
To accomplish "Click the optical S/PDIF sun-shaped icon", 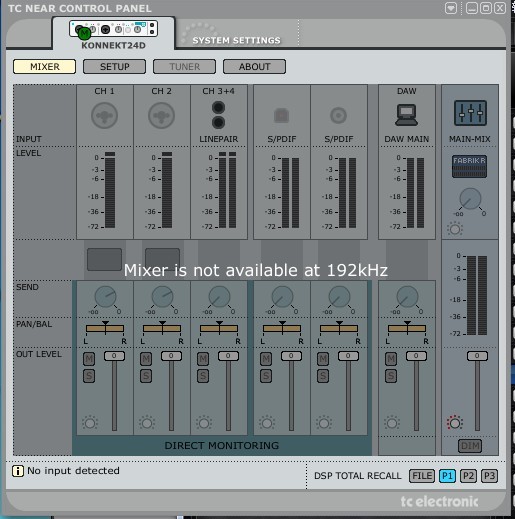I will [x=267, y=423].
